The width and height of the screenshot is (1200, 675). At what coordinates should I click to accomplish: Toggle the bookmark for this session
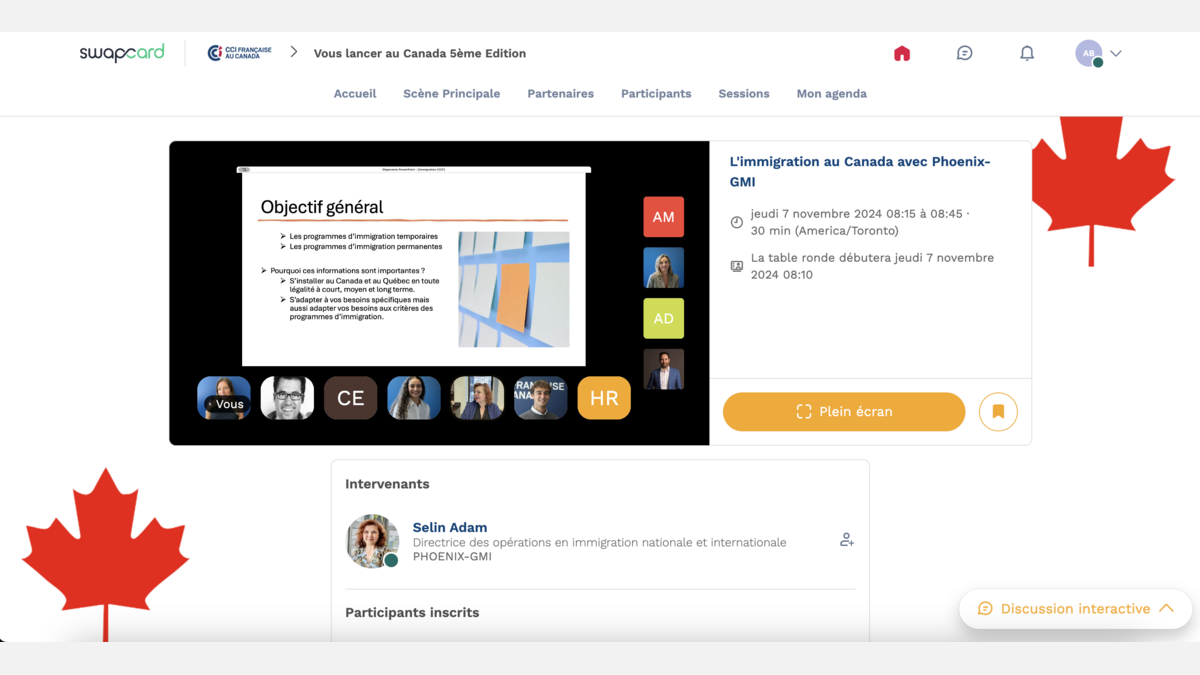(997, 411)
